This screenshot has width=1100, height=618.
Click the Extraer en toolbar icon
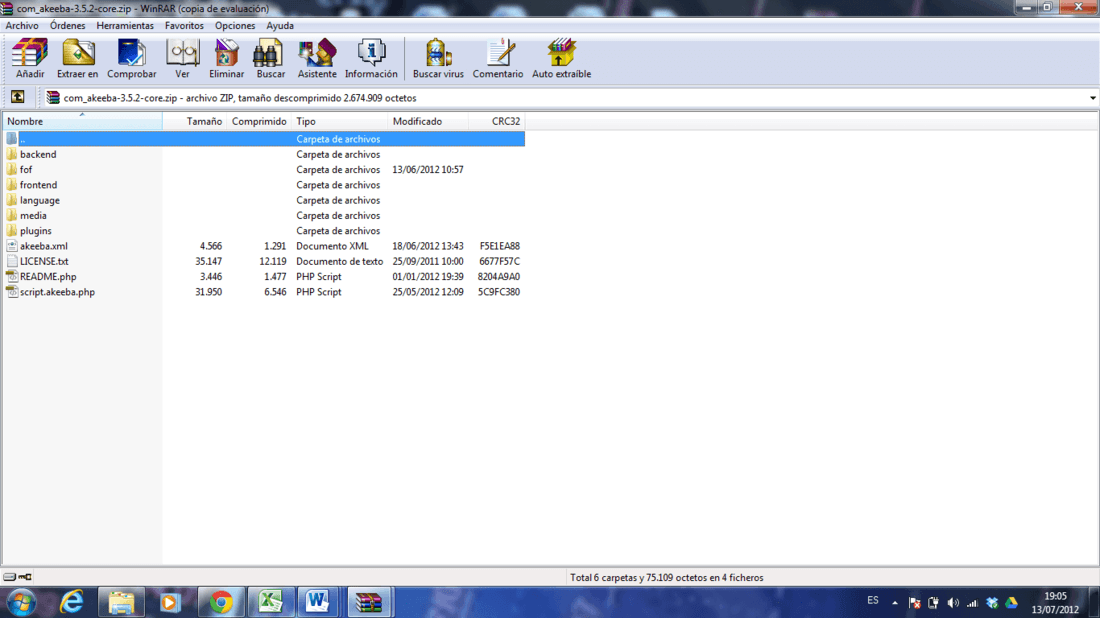pyautogui.click(x=77, y=53)
